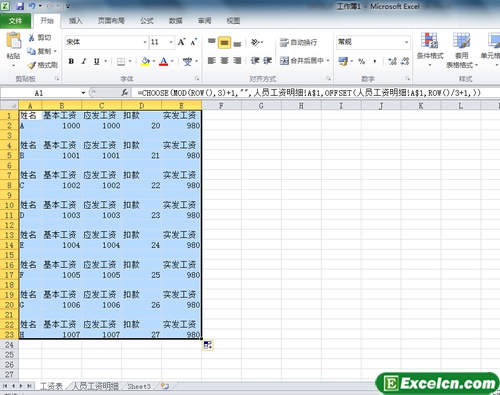Toggle Bold formatting

click(71, 61)
